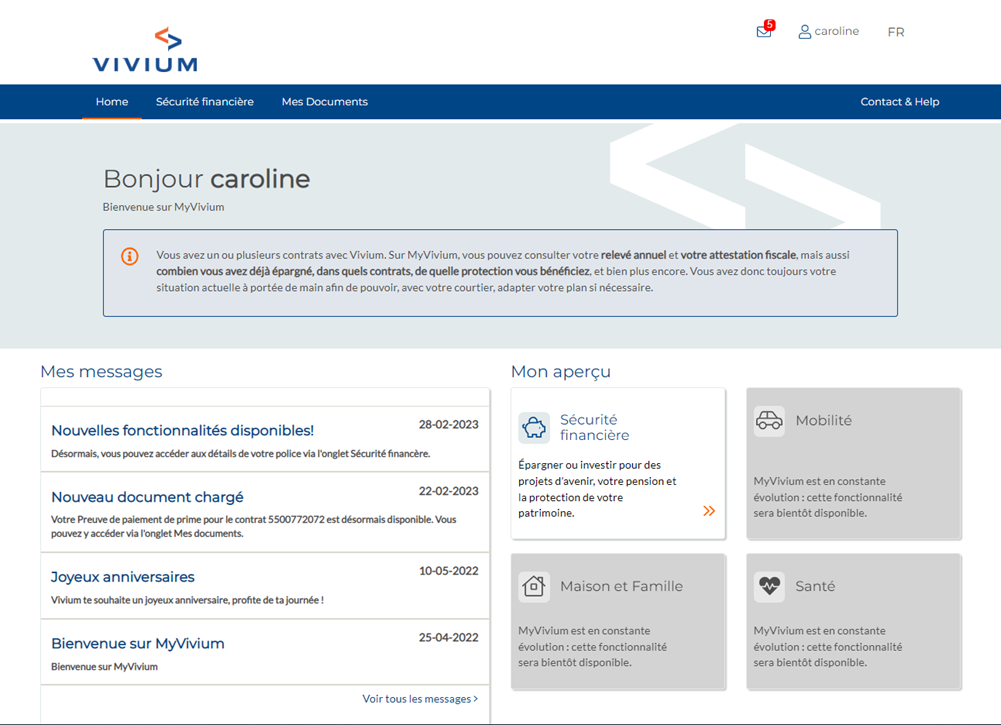The height and width of the screenshot is (725, 1001).
Task: Click the Mes messages heading
Action: (102, 371)
